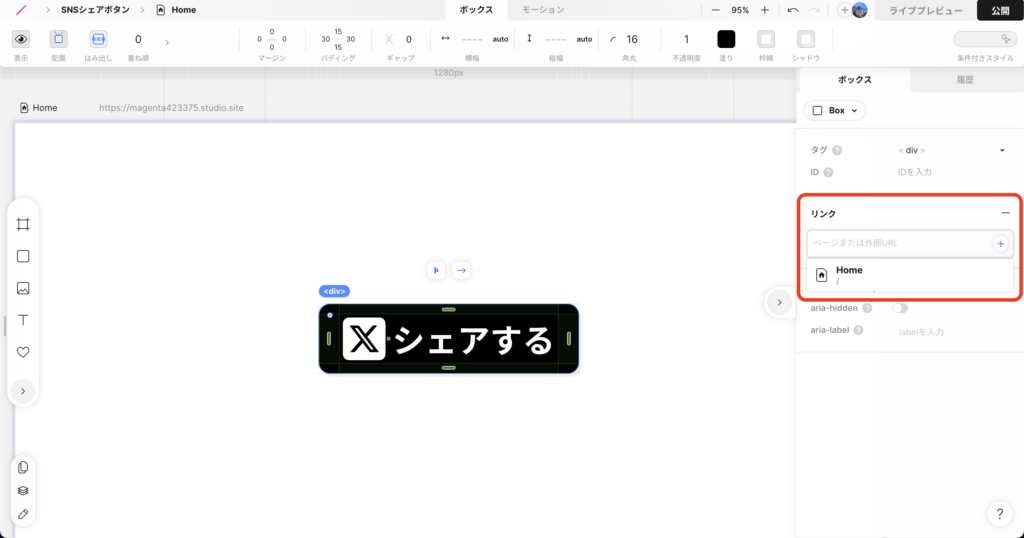Click the 重ね順 value 0
Screen dimensions: 1024x538
[x=138, y=39]
